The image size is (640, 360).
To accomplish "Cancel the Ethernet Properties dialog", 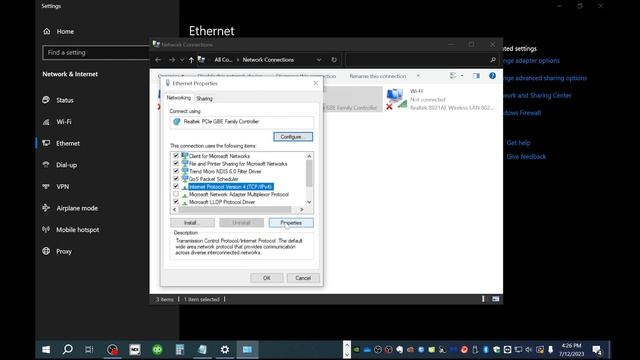I will pyautogui.click(x=303, y=278).
